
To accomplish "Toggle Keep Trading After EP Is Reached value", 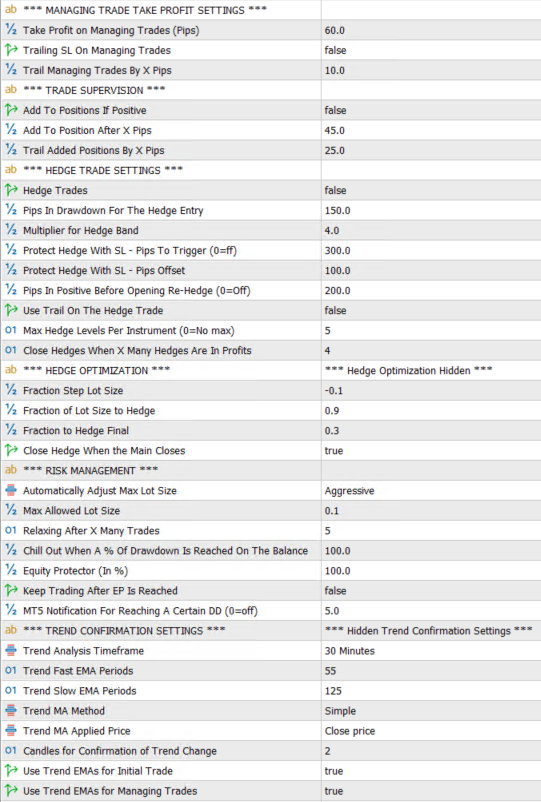I will point(335,591).
